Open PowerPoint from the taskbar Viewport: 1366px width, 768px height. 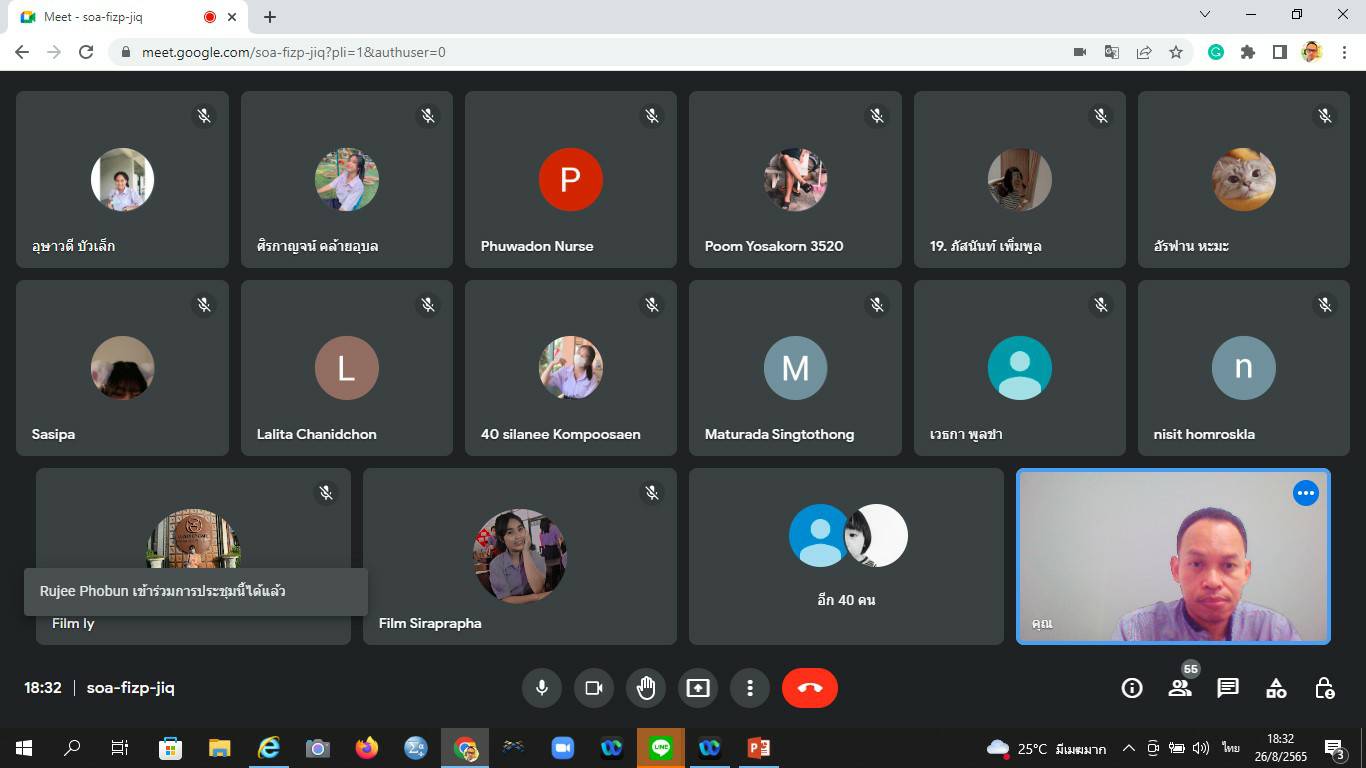coord(758,748)
